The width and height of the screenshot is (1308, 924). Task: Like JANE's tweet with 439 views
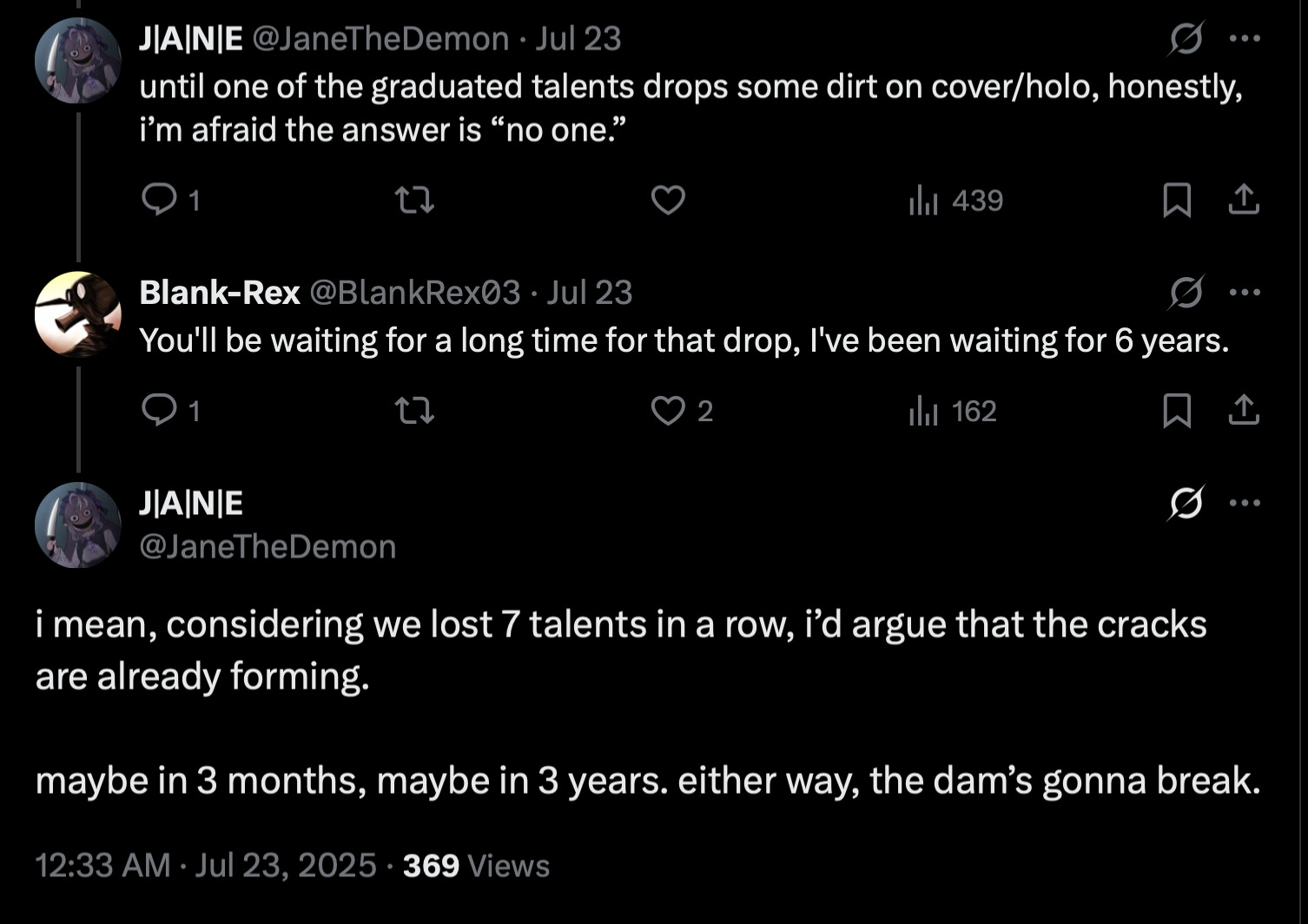coord(668,201)
